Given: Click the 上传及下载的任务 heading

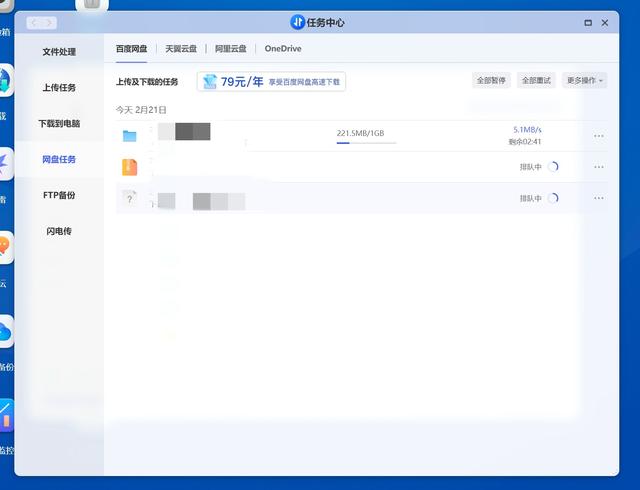Looking at the screenshot, I should (147, 82).
